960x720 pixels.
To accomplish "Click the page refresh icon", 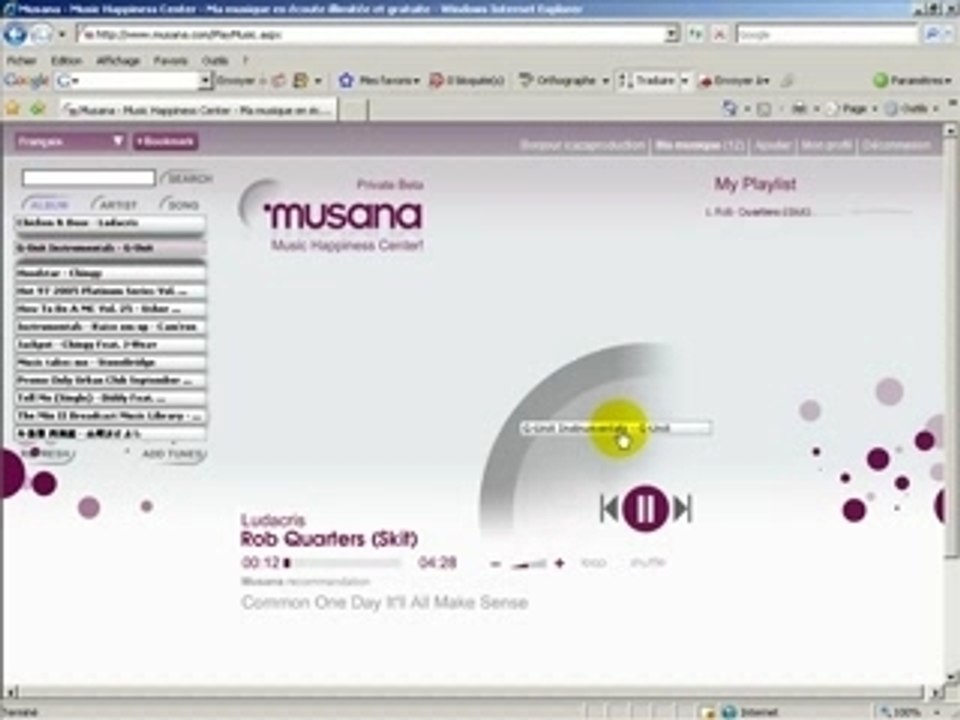I will click(x=696, y=35).
